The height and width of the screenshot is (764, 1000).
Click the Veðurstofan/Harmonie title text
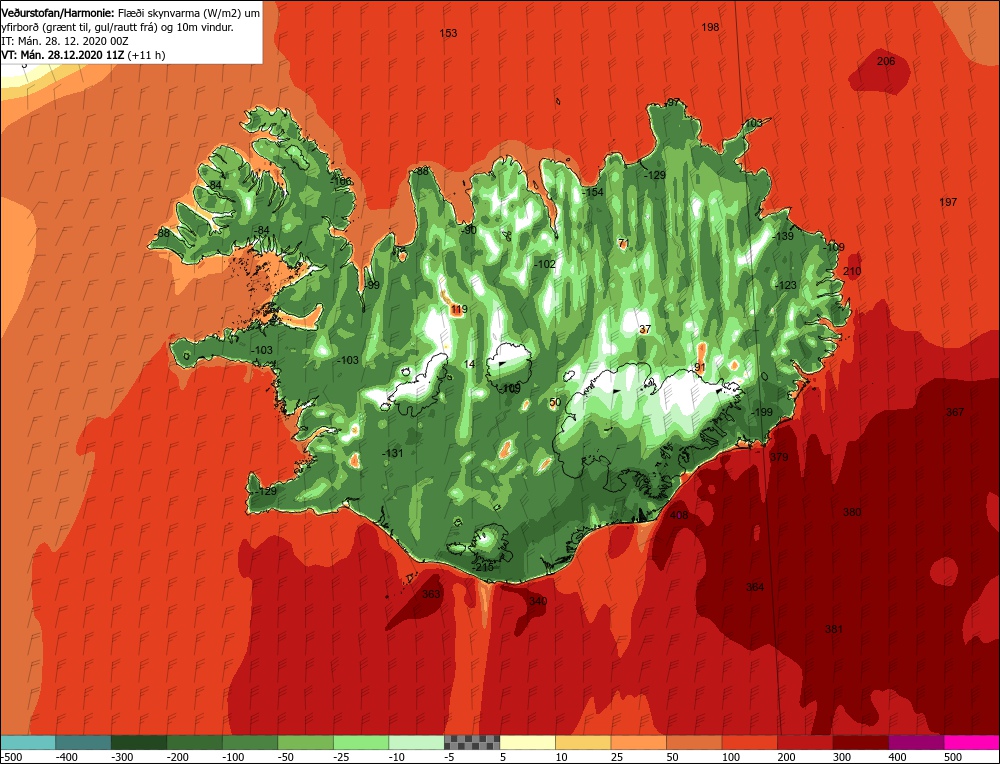[58, 13]
